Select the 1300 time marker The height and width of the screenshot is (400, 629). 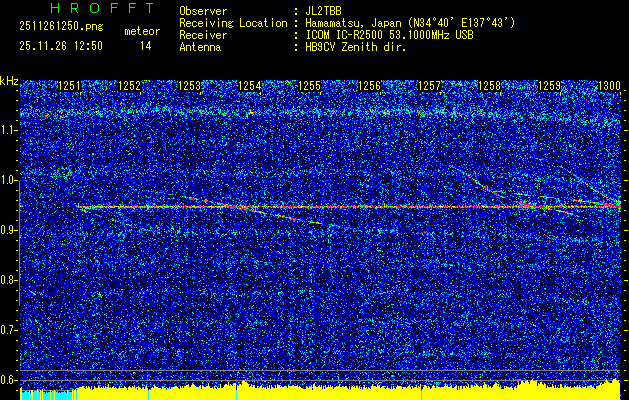point(609,87)
